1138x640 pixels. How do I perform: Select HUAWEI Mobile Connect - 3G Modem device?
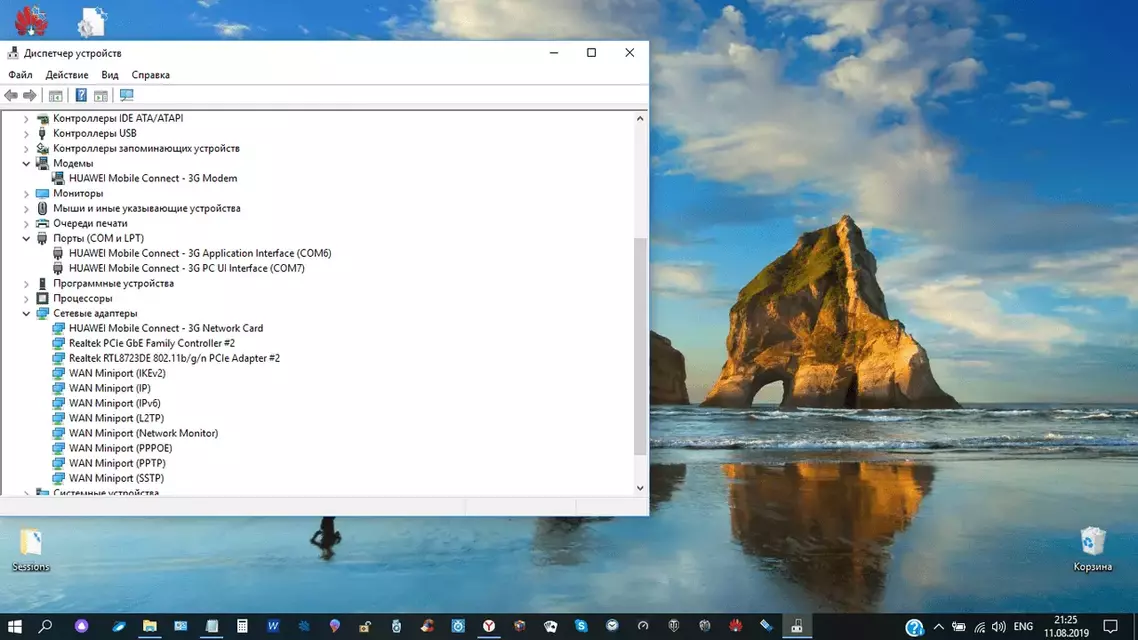[x=152, y=178]
